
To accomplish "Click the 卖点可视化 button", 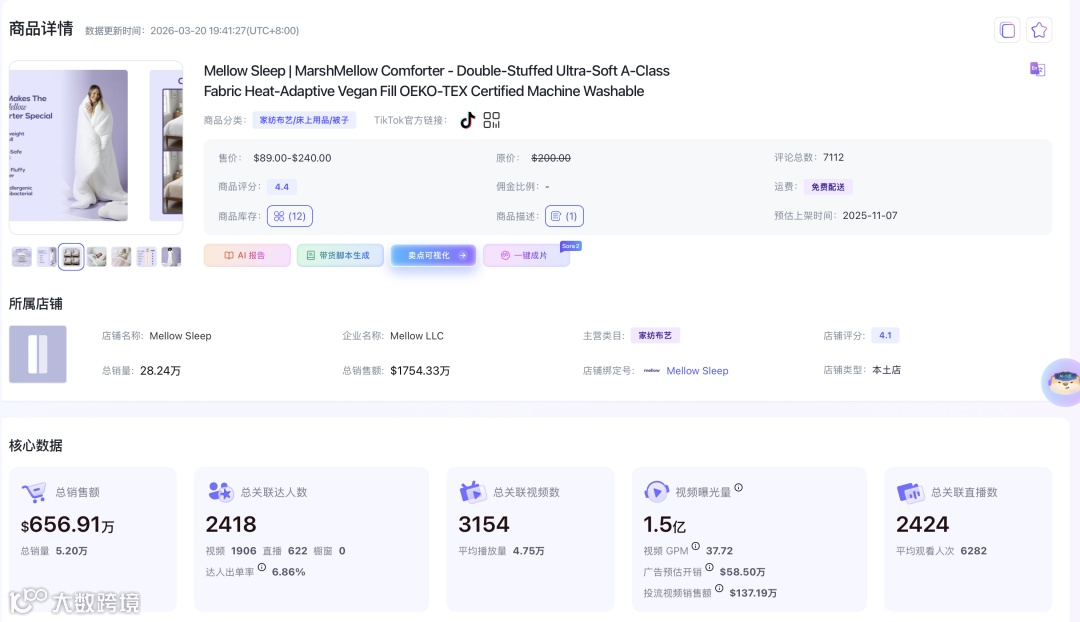I will tap(433, 256).
